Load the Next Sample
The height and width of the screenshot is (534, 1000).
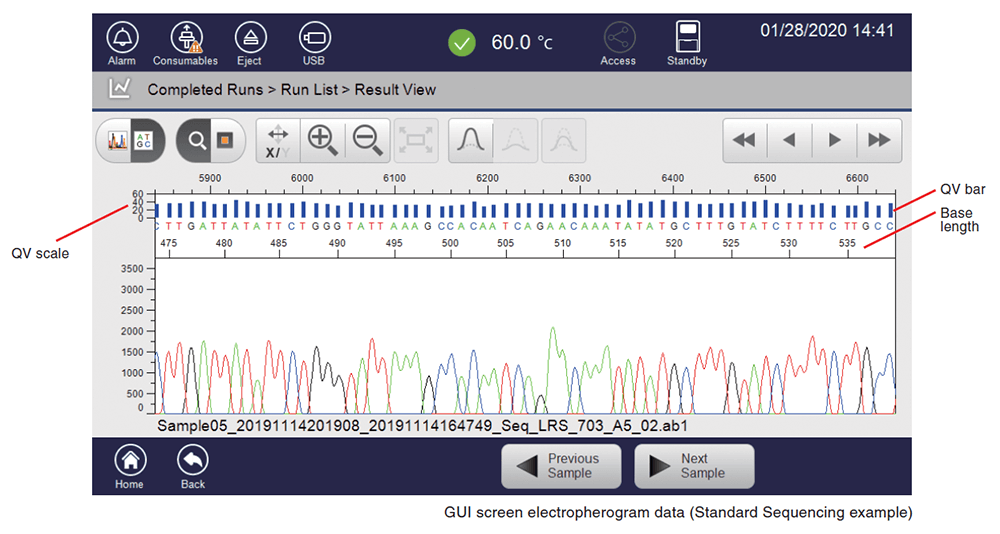(x=694, y=466)
